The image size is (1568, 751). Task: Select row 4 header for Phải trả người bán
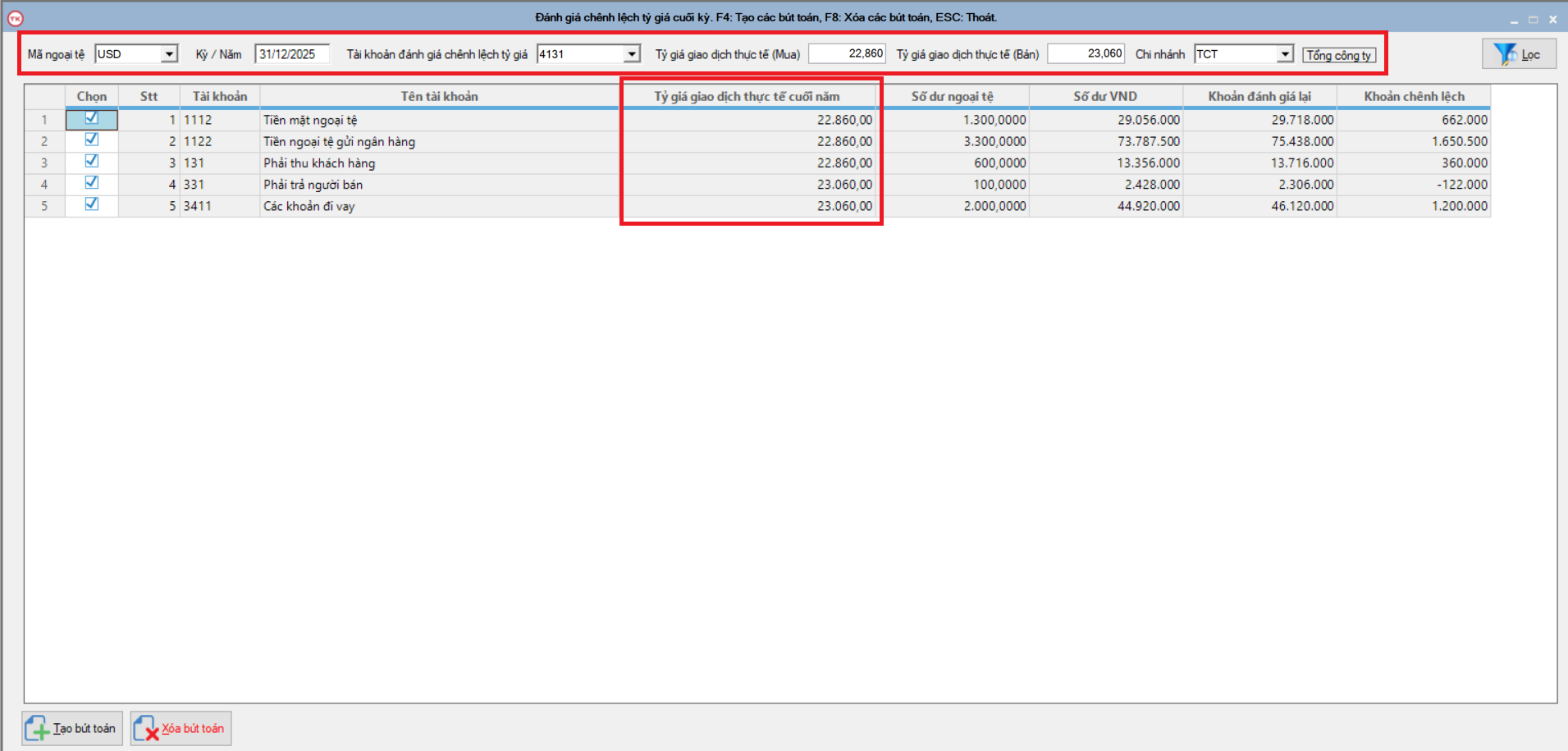[44, 185]
